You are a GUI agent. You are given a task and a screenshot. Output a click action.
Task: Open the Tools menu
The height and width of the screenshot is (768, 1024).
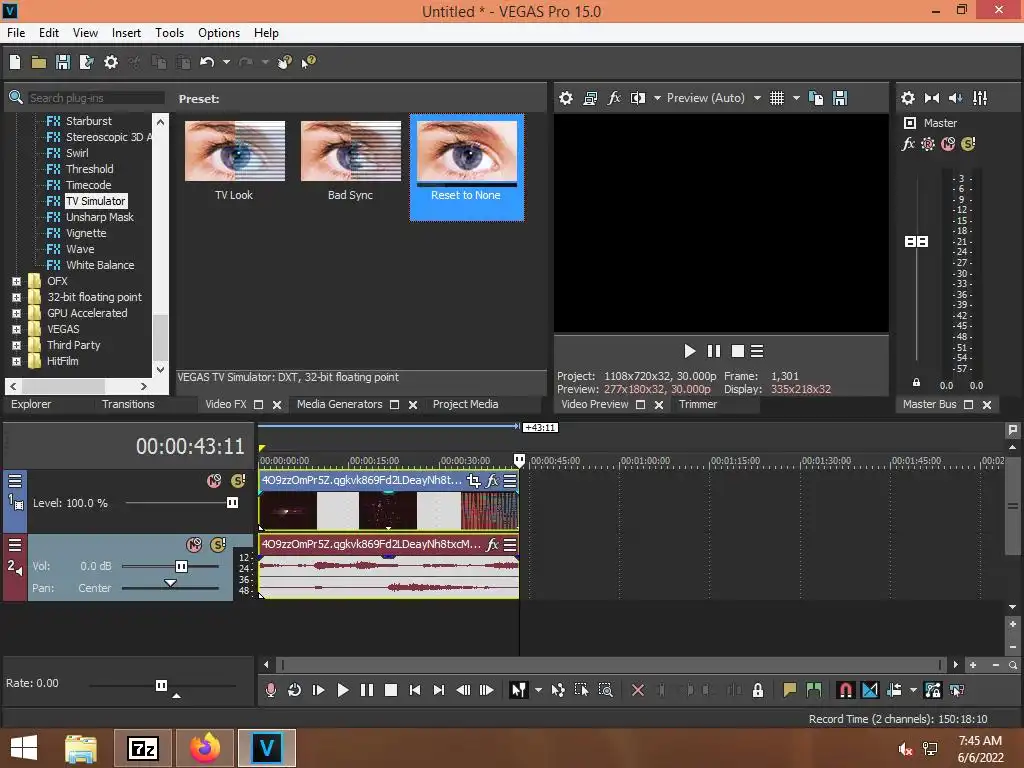(x=169, y=33)
